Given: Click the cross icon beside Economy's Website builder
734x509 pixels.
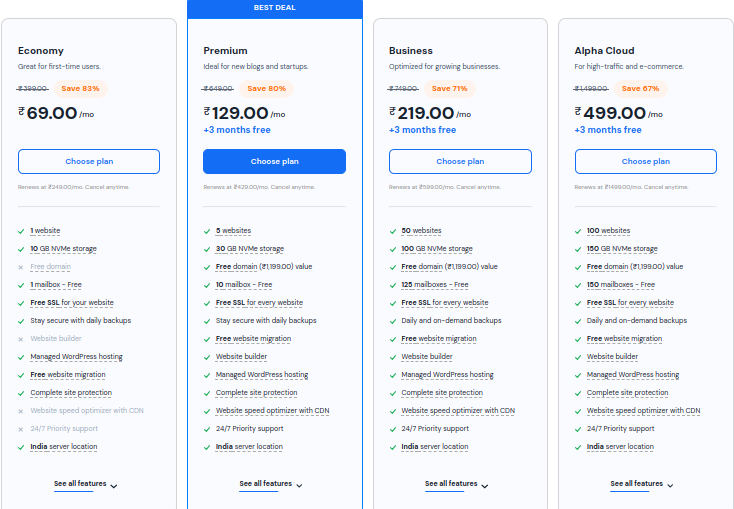Looking at the screenshot, I should coord(21,339).
